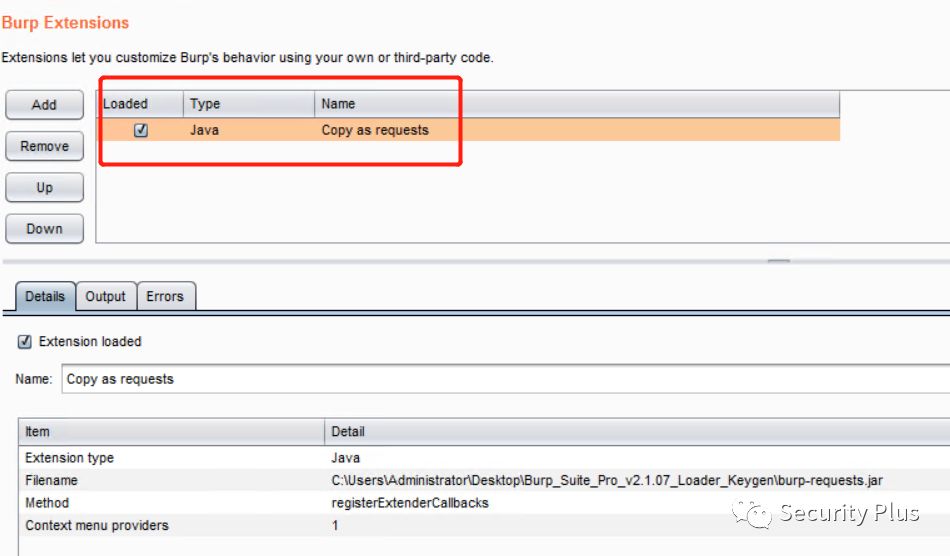Select the Method row label
Viewport: 950px width, 556px height.
coord(47,503)
